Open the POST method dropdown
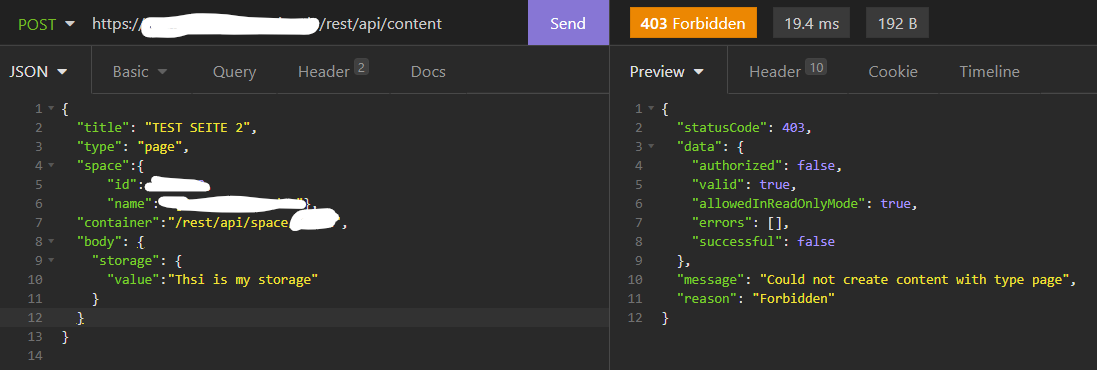 [46, 23]
